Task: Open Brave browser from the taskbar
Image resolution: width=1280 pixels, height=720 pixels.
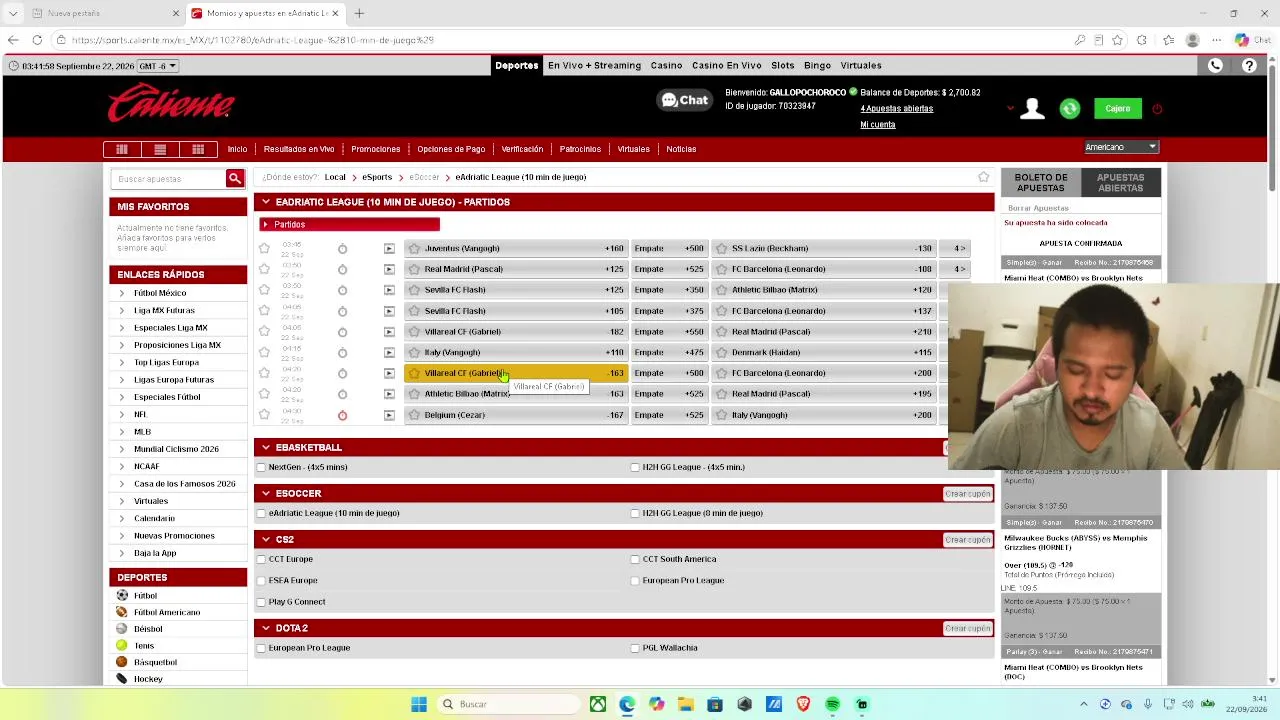Action: [x=803, y=704]
